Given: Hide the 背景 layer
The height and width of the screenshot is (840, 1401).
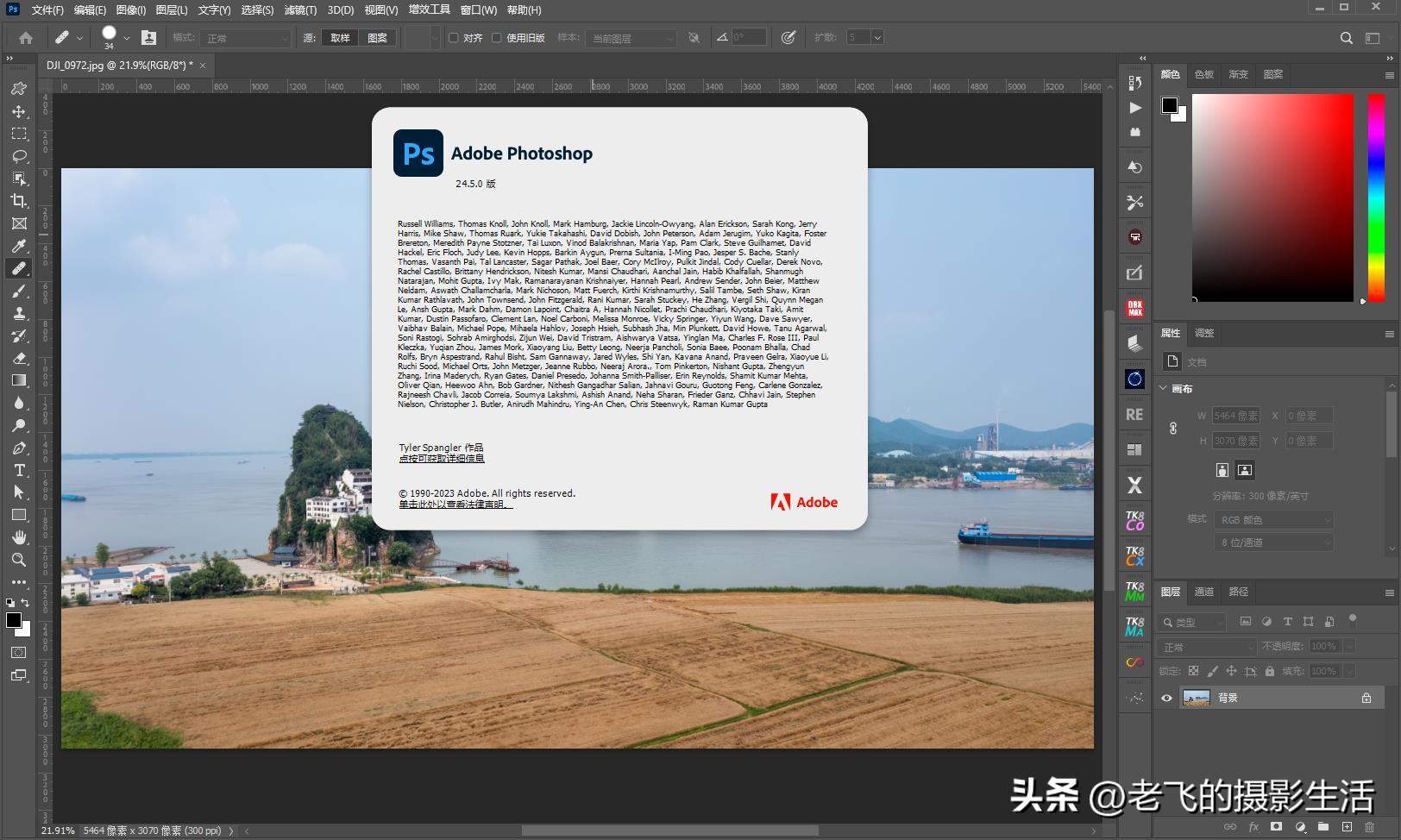Looking at the screenshot, I should click(1166, 698).
